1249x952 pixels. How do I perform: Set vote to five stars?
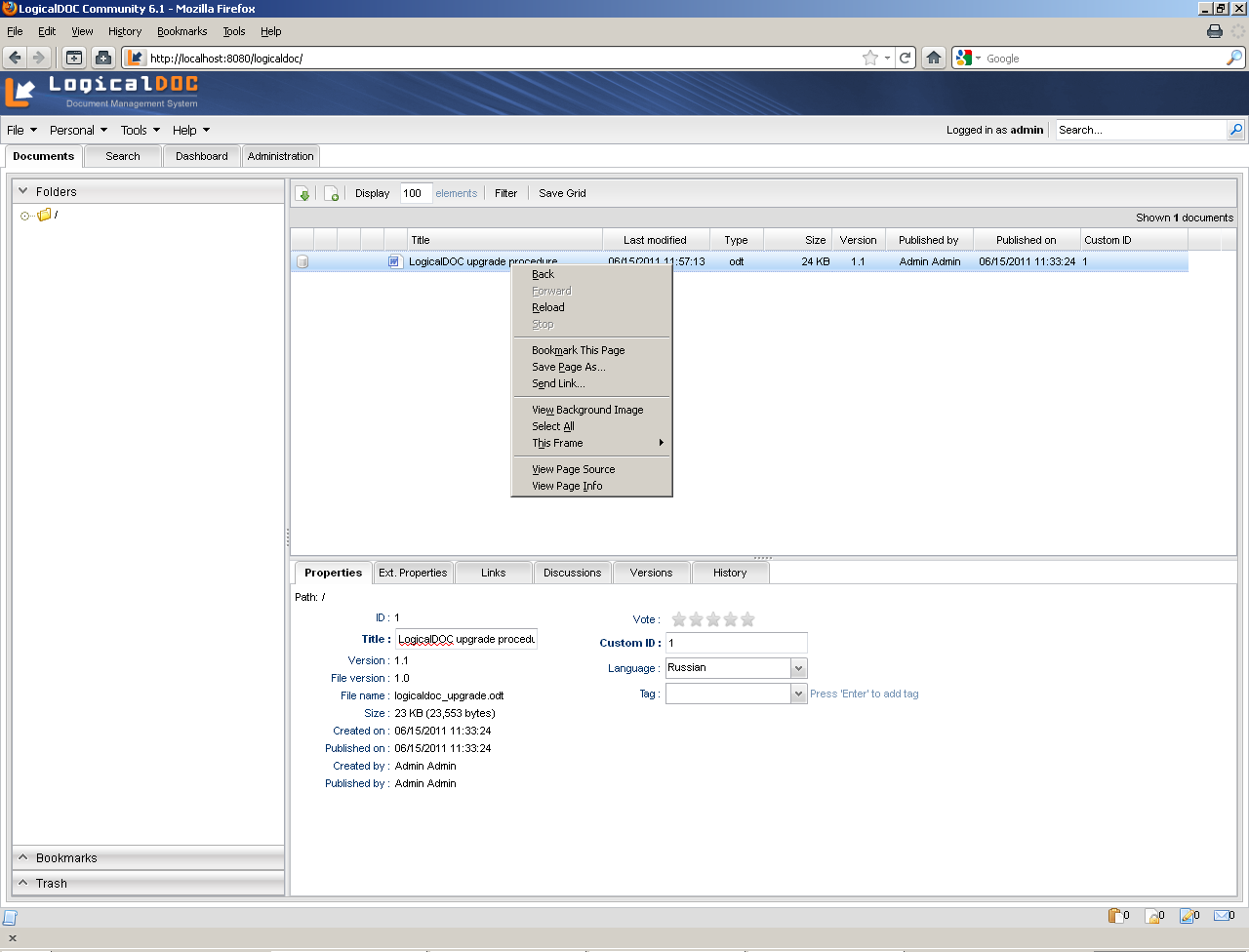[x=747, y=619]
